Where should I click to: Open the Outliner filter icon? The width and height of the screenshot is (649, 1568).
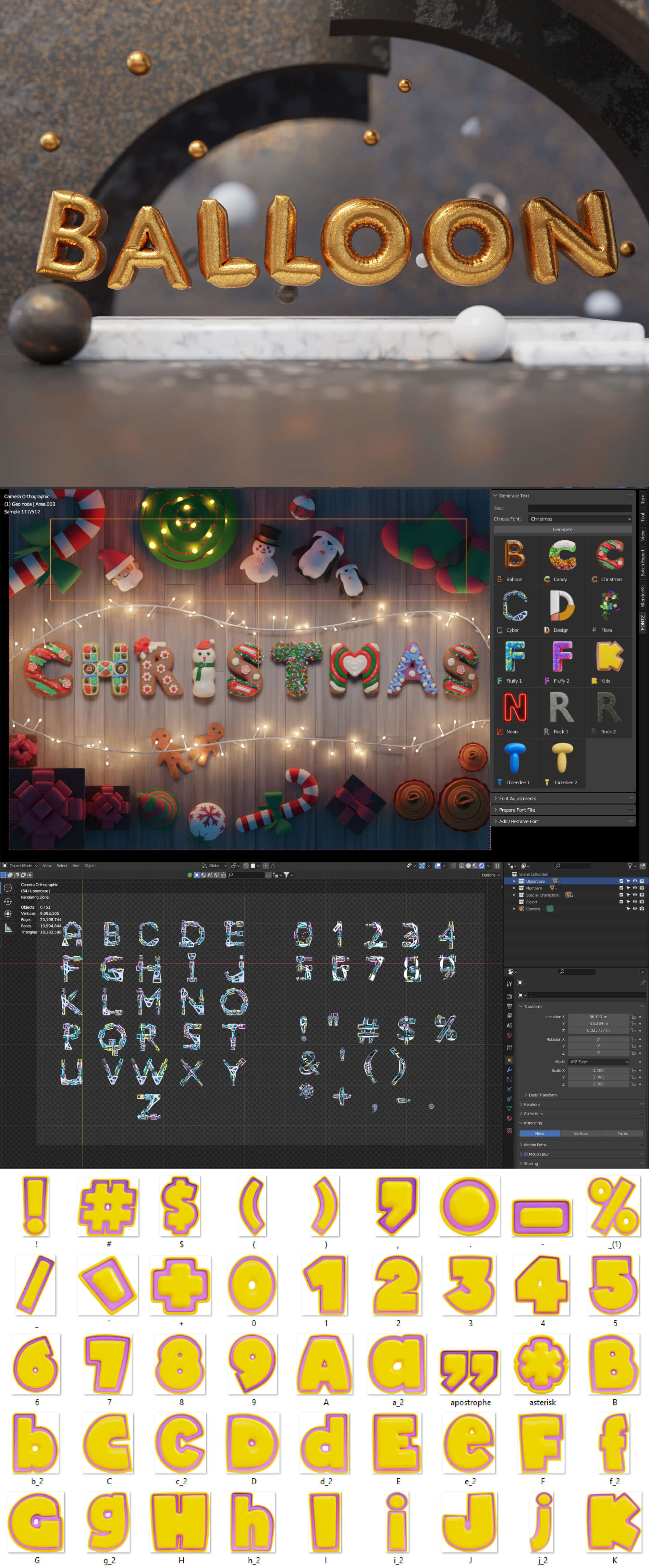[x=631, y=866]
